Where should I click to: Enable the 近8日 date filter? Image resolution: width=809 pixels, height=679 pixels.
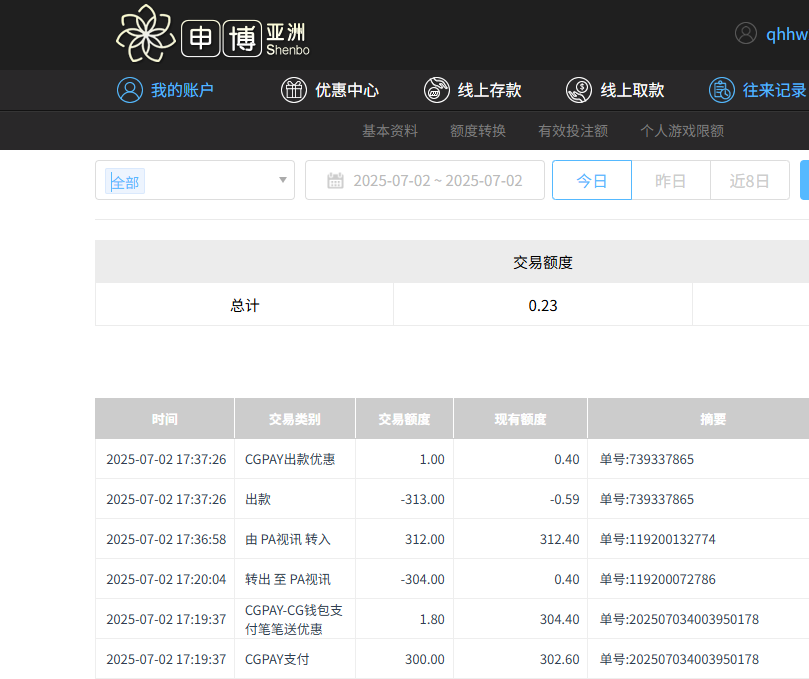coord(750,180)
